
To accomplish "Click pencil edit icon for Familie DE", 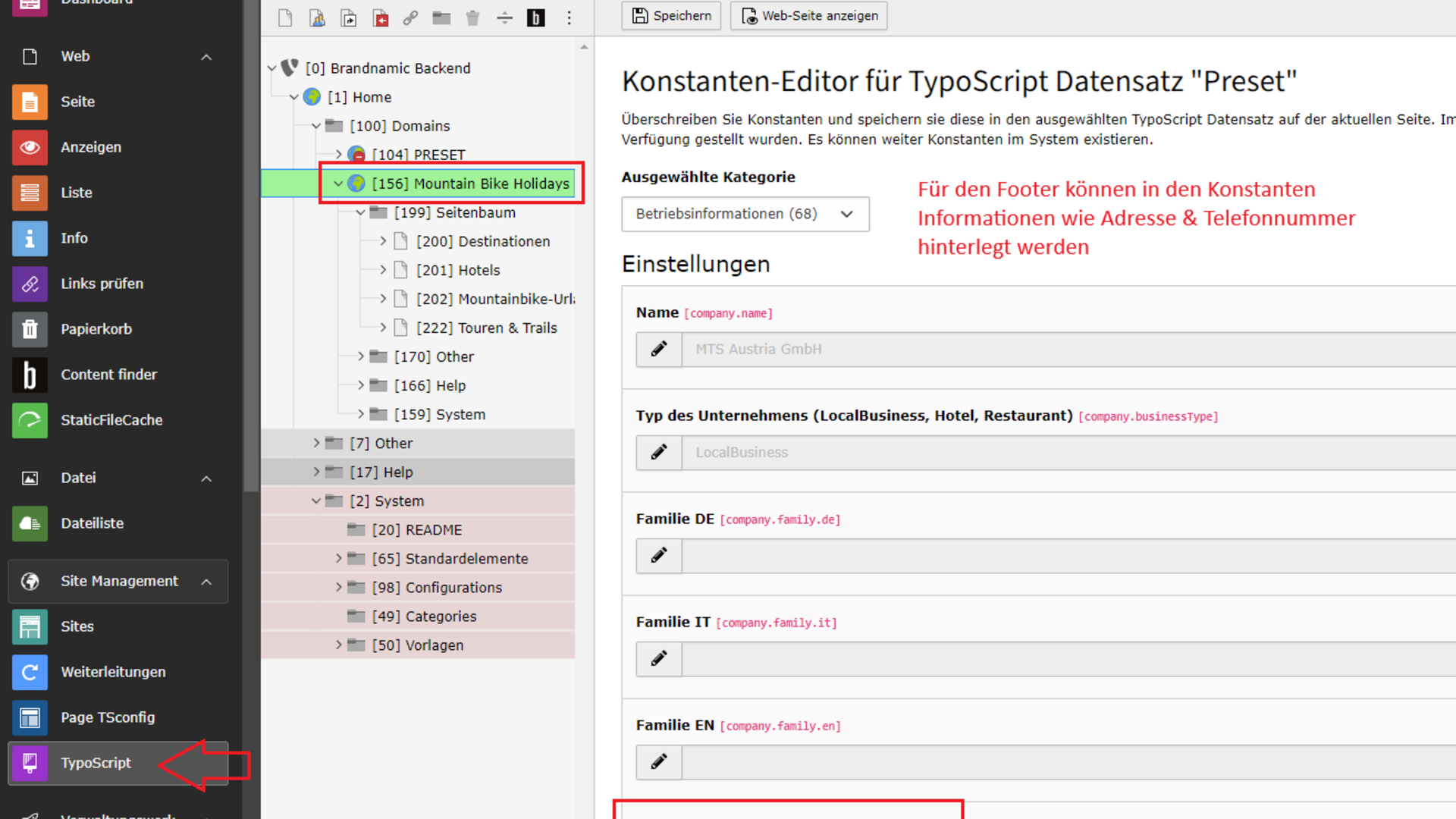I will [x=658, y=555].
